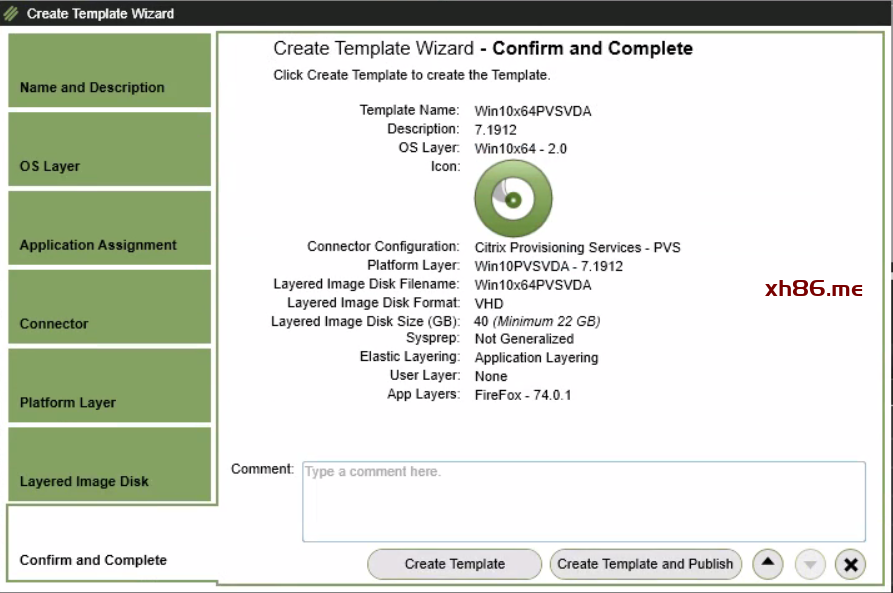Jump to the Platform Layer step
The height and width of the screenshot is (593, 893).
(110, 386)
